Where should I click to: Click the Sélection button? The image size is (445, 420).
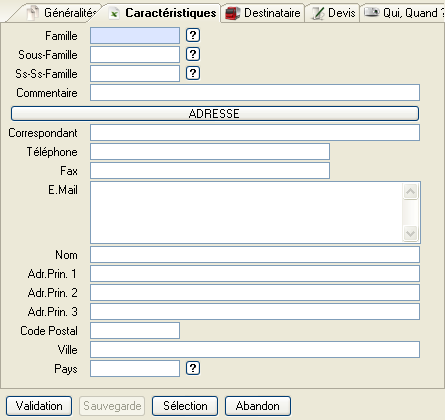tap(185, 406)
